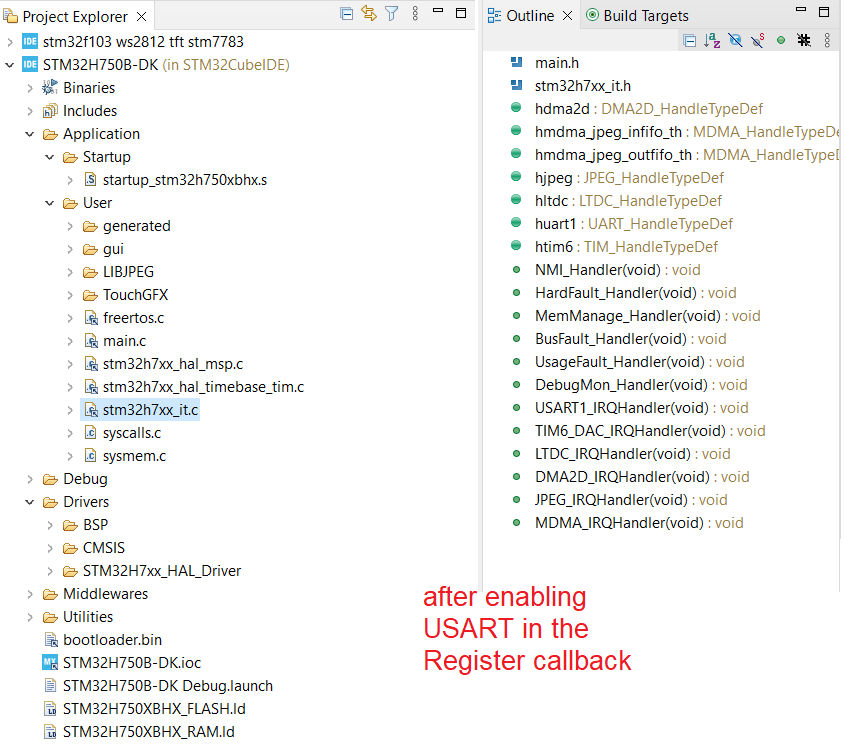Viewport: 853px width, 755px height.
Task: Select stm32h7xx_hal_timebase_tim.c file
Action: pyautogui.click(x=203, y=387)
